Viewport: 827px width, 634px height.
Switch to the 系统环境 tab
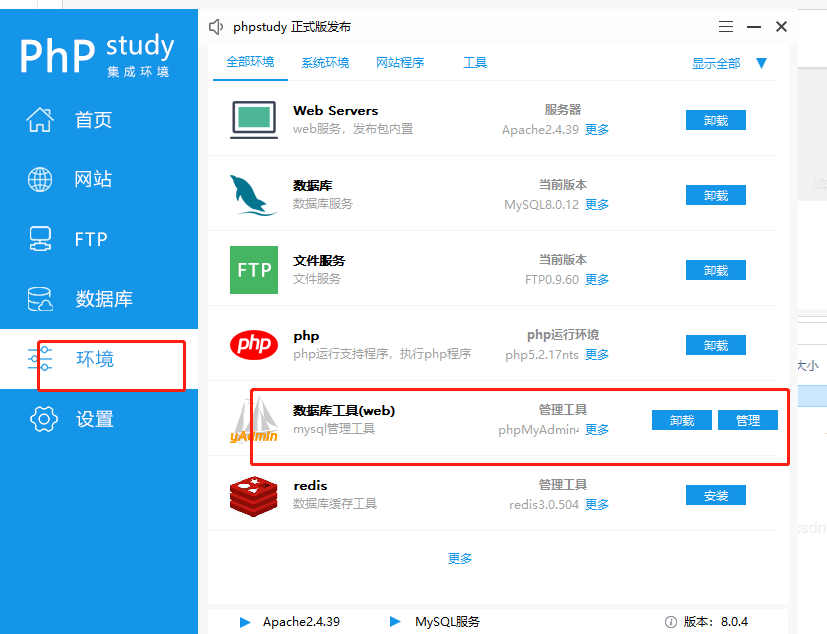pos(325,63)
